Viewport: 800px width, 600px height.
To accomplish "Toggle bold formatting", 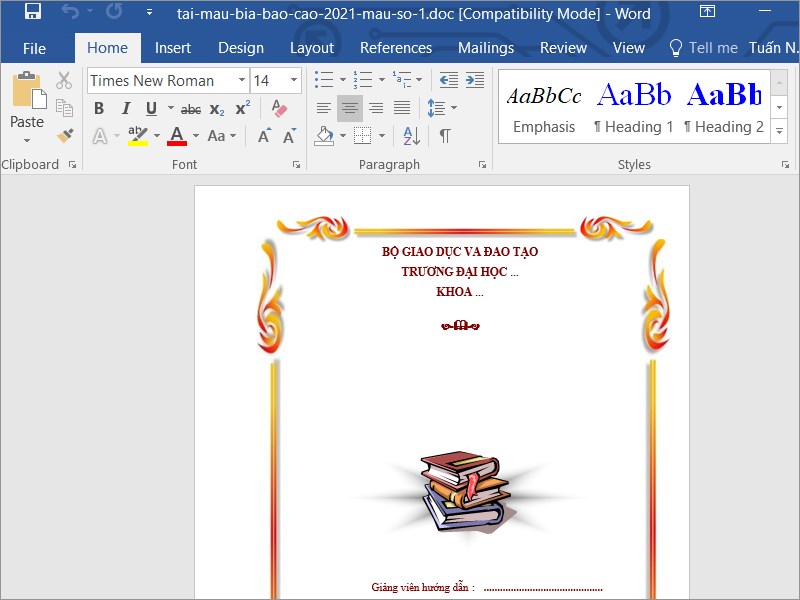I will 99,107.
